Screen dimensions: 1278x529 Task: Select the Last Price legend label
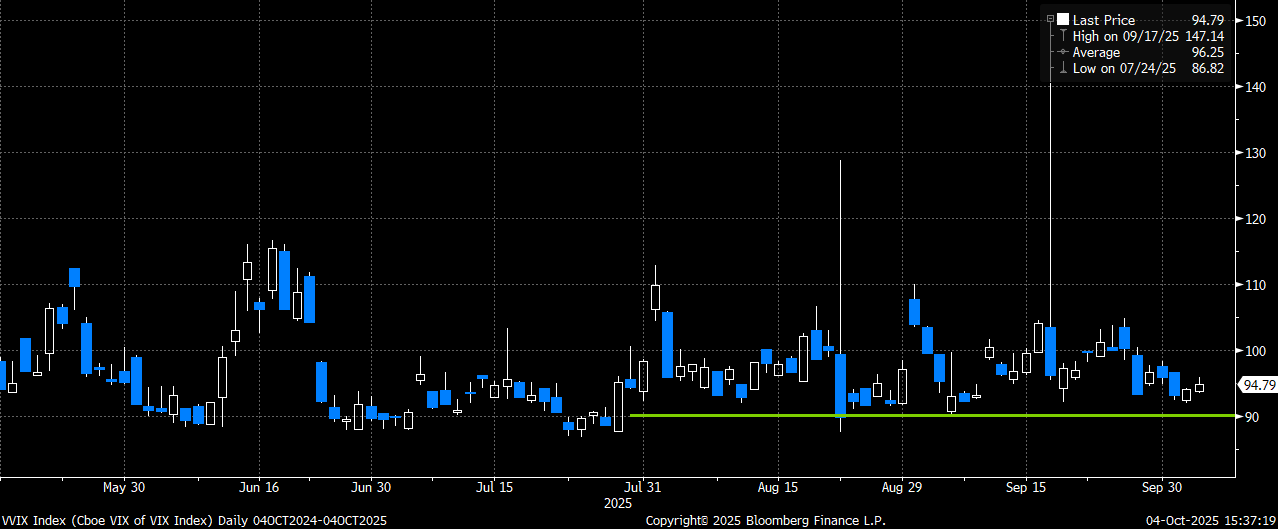point(1103,19)
